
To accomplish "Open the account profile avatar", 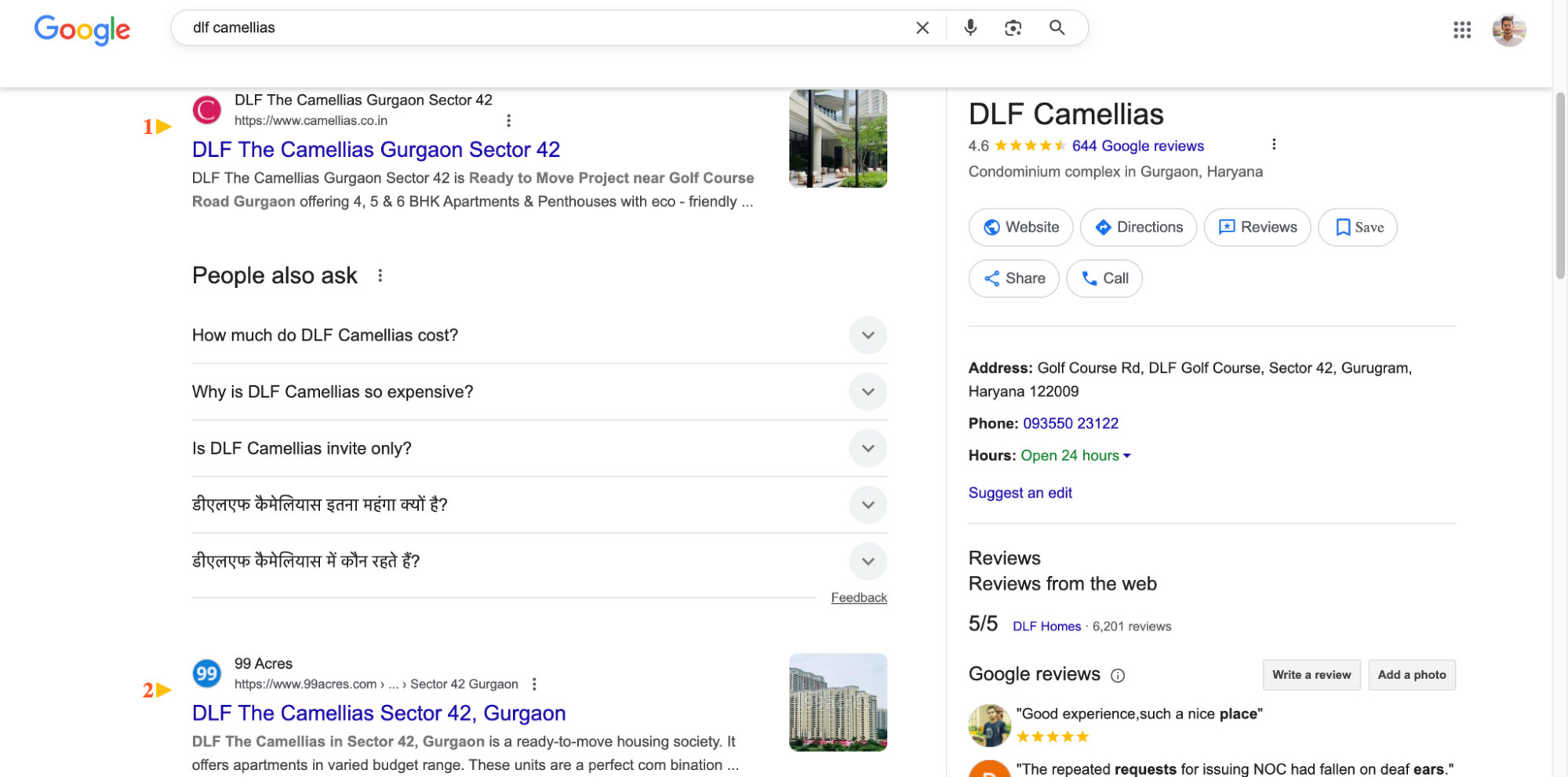I will click(x=1508, y=30).
